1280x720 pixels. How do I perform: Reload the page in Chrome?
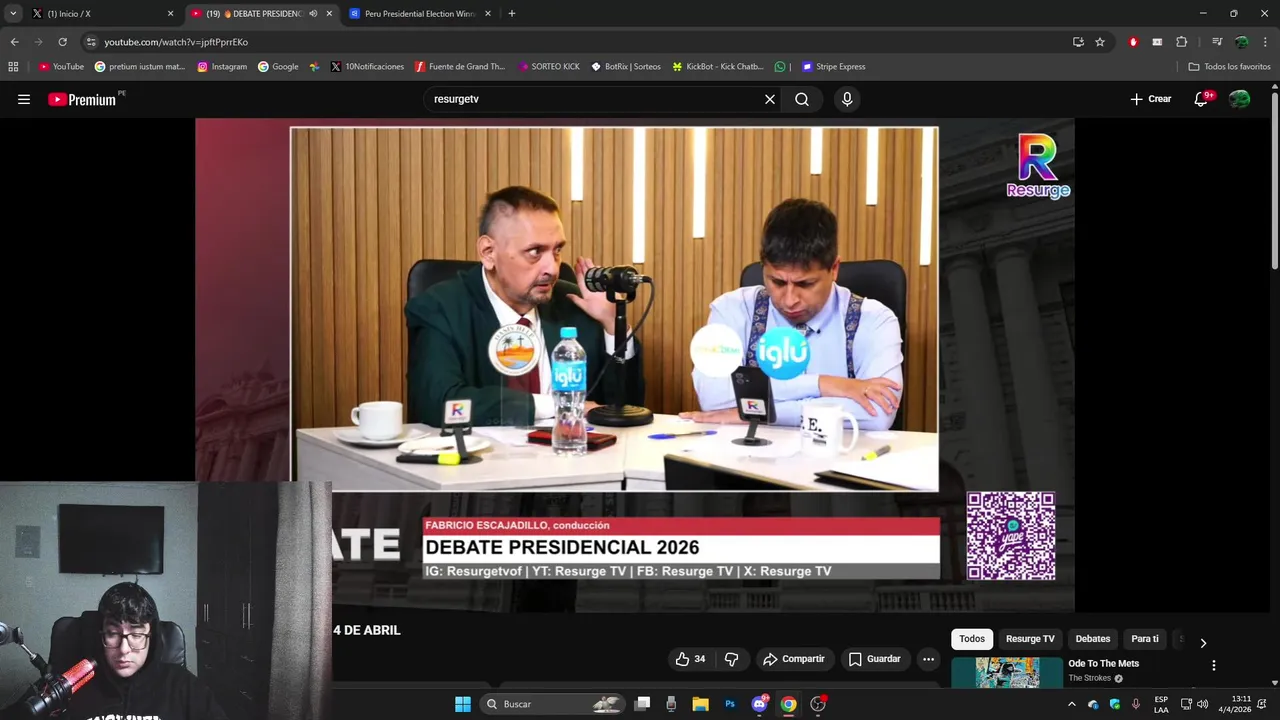click(62, 42)
